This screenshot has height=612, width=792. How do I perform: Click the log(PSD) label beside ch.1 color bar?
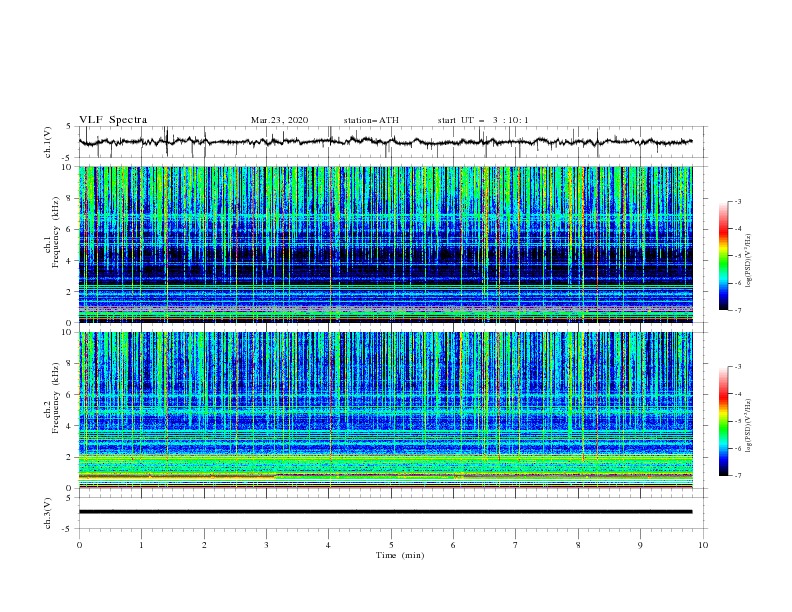748,261
